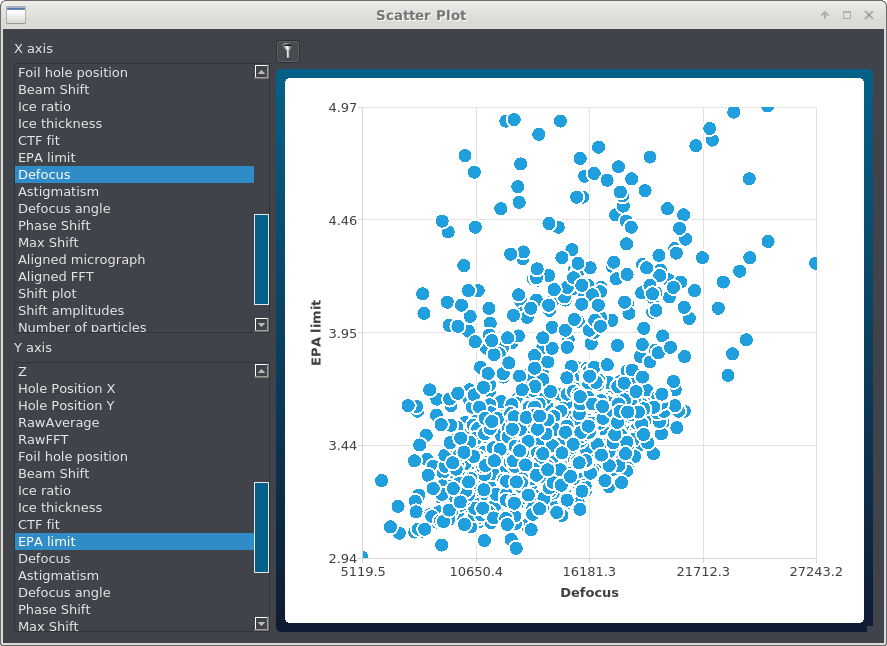Select Shift plot in the X axis list
The width and height of the screenshot is (887, 646).
[47, 294]
